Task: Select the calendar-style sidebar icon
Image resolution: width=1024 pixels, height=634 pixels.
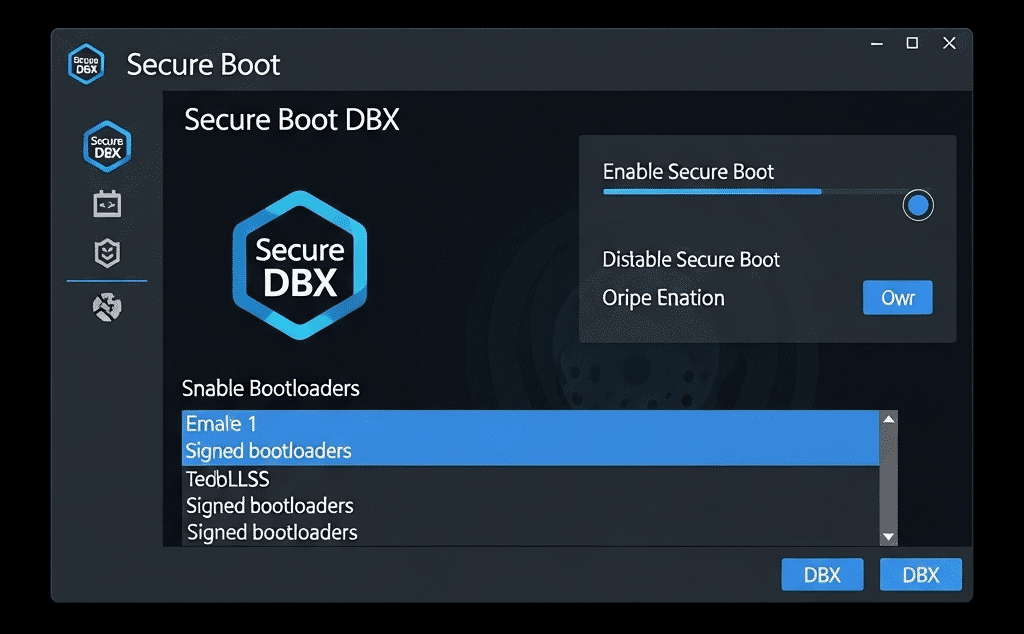Action: 107,204
